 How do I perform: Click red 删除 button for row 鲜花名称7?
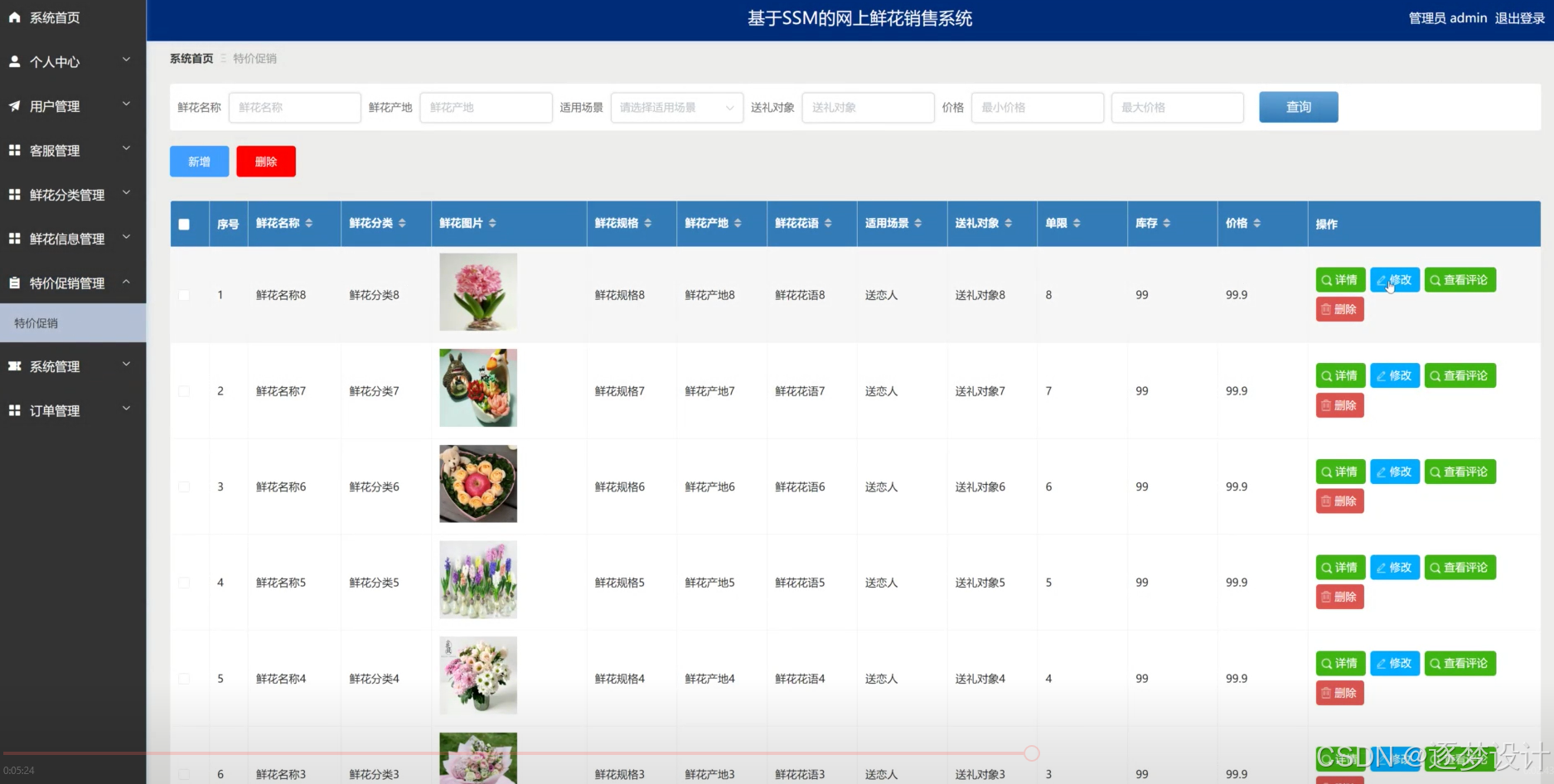click(x=1339, y=405)
